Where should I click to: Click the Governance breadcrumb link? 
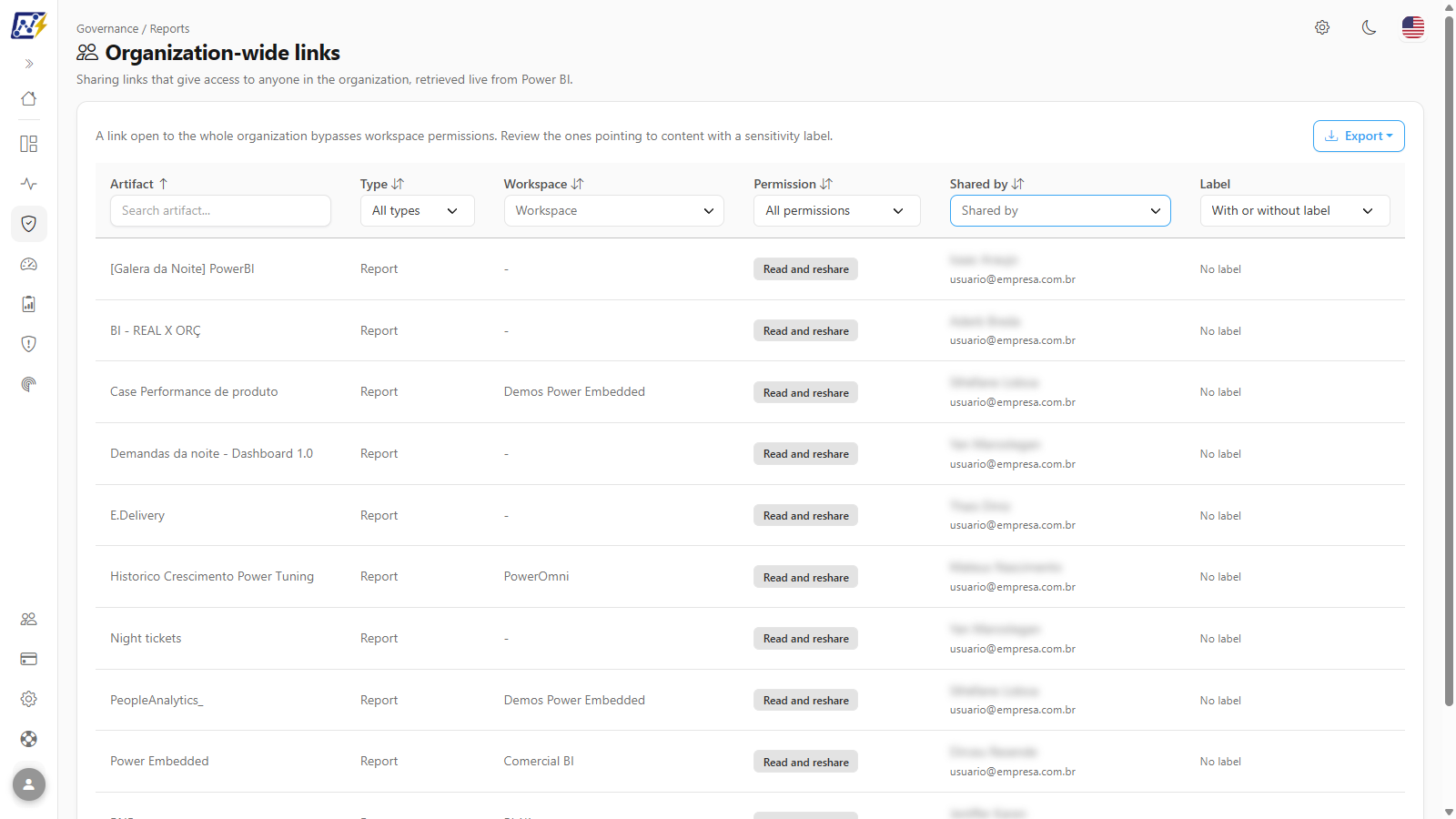point(107,29)
